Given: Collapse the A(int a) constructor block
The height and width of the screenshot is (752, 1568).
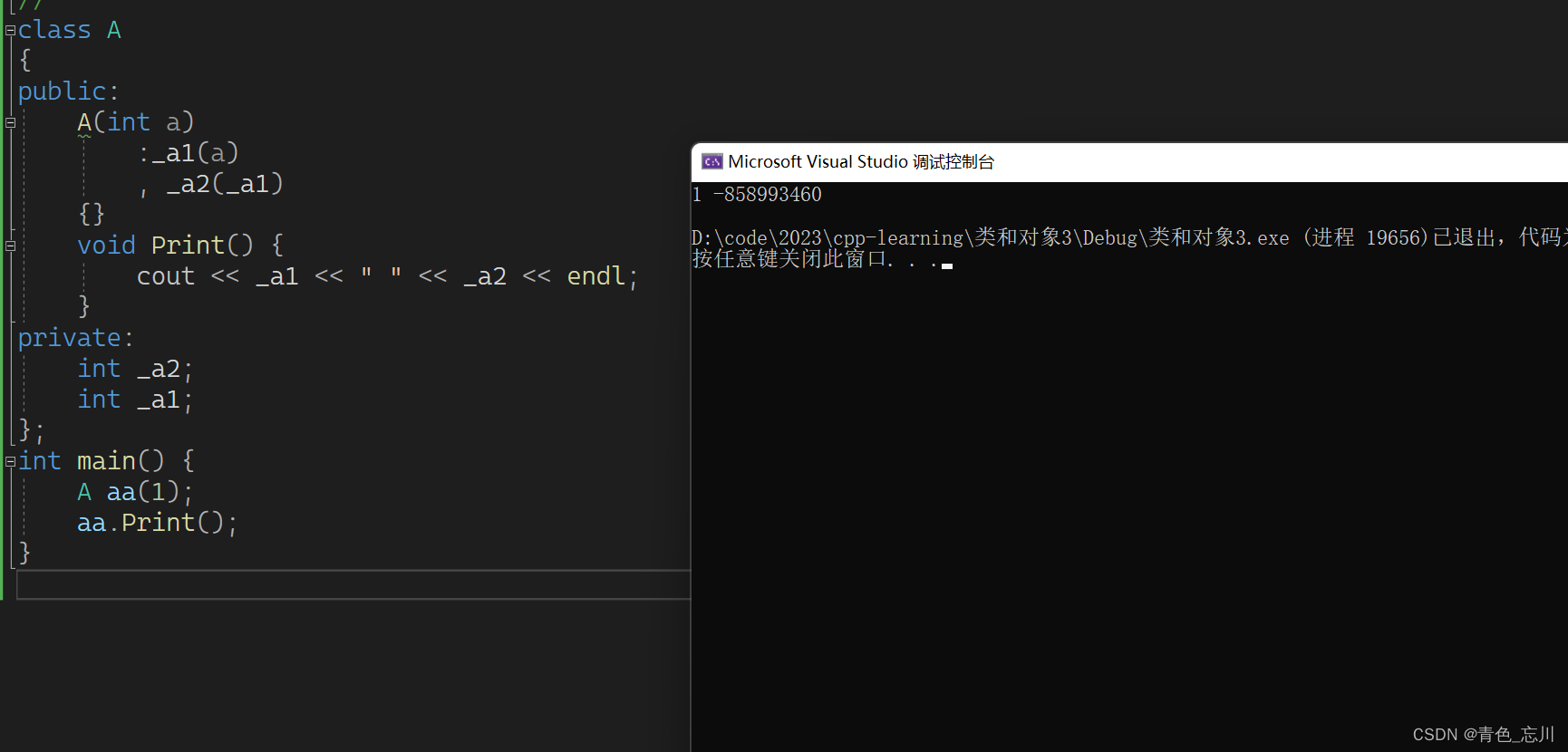Looking at the screenshot, I should point(10,122).
